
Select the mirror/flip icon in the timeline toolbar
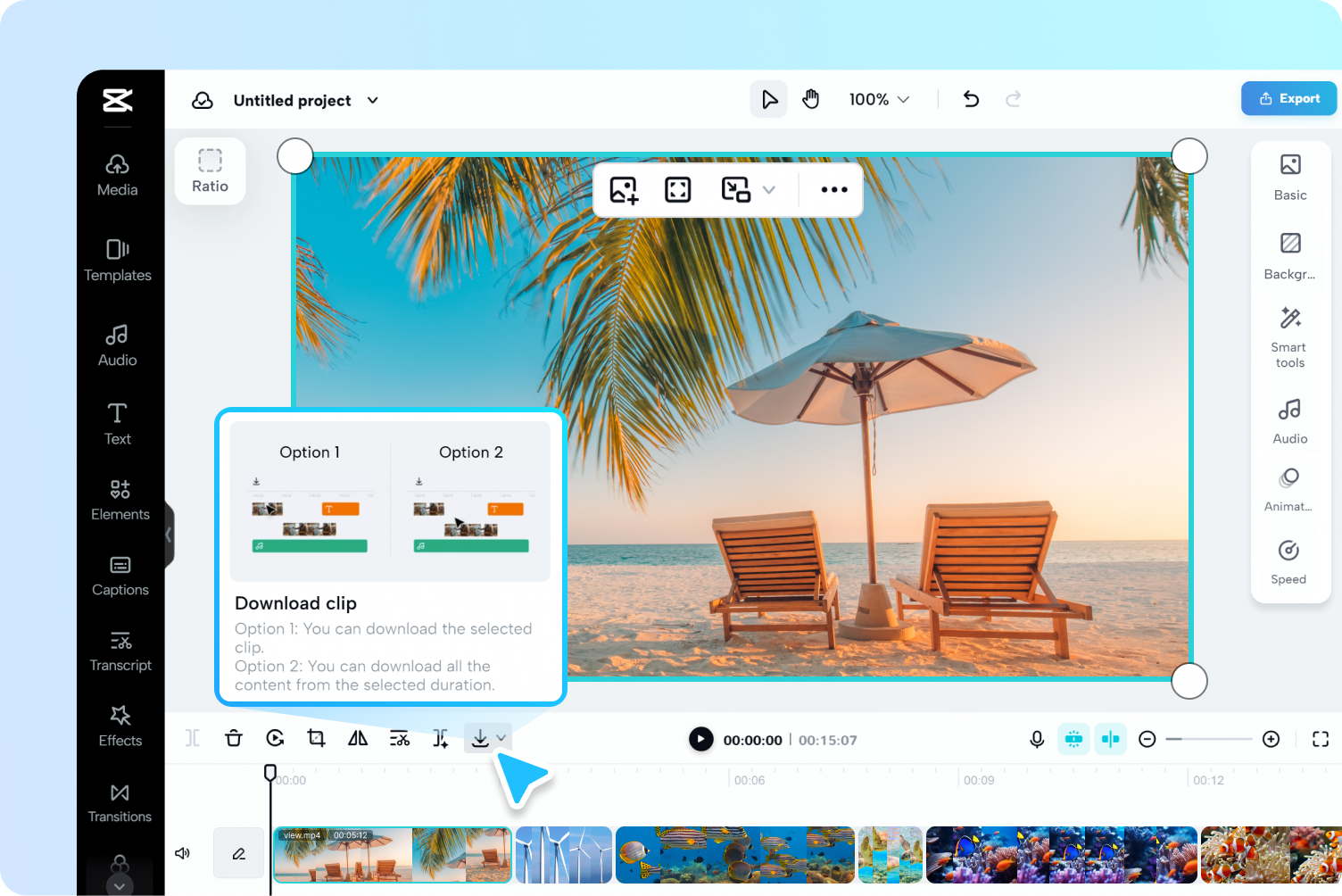pos(357,738)
